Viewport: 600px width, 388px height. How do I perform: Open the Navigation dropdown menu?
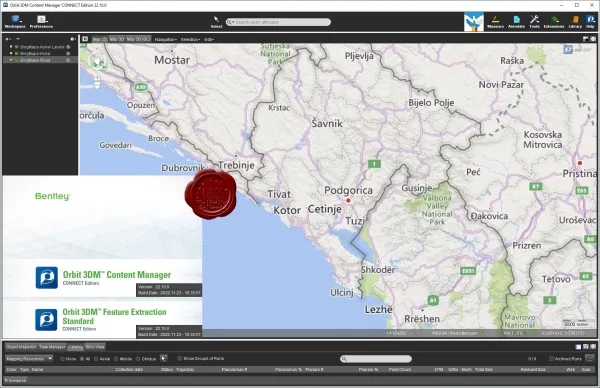(165, 39)
